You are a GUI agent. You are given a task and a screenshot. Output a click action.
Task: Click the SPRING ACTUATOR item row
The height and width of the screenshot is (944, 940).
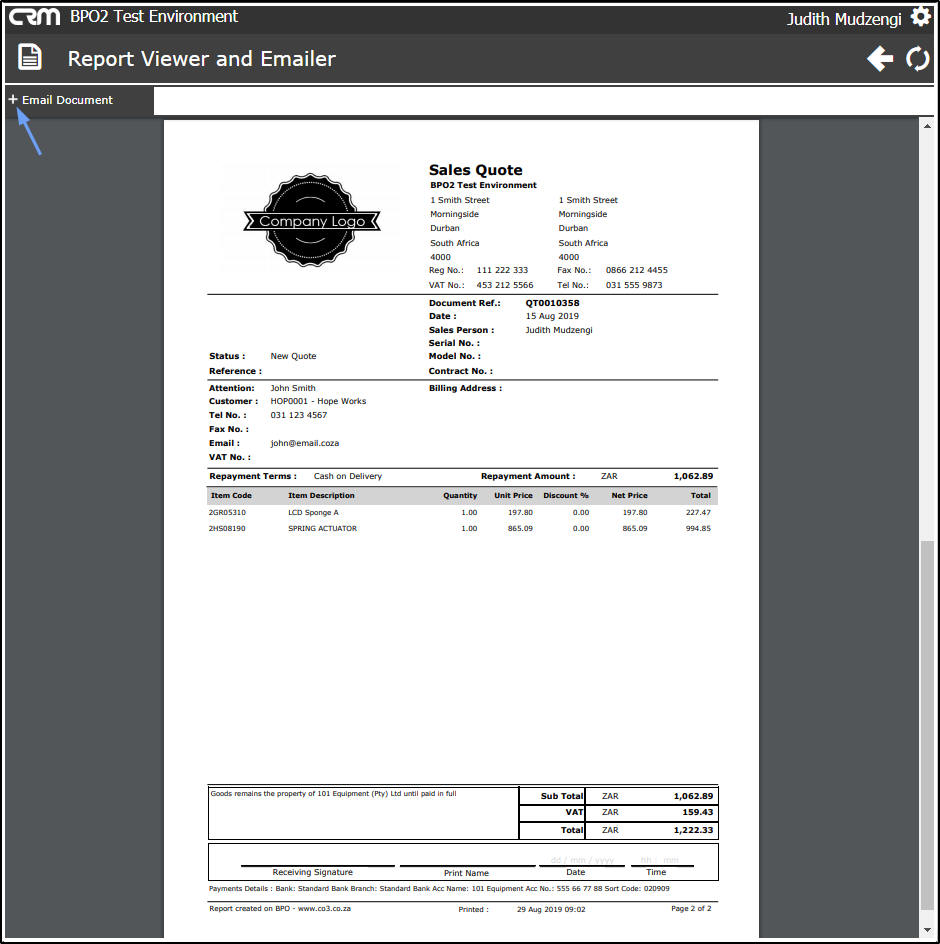click(x=460, y=529)
